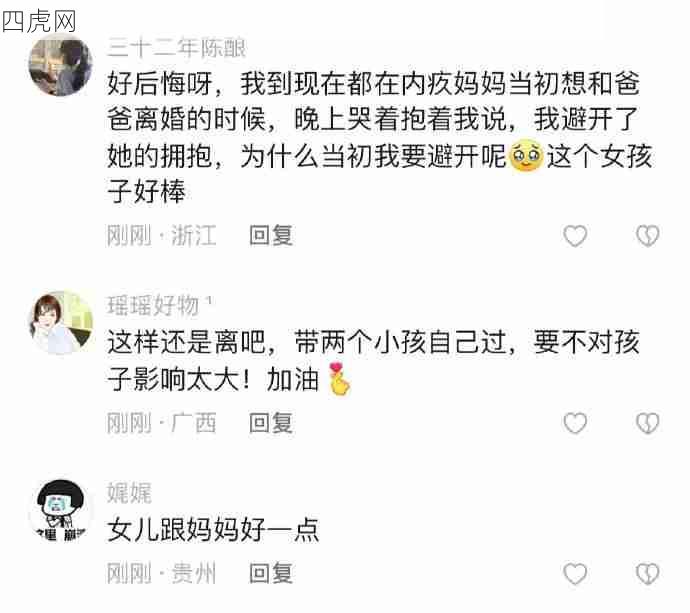This screenshot has height=613, width=690.
Task: Open username 瑶瑶好物
Action: 153,305
